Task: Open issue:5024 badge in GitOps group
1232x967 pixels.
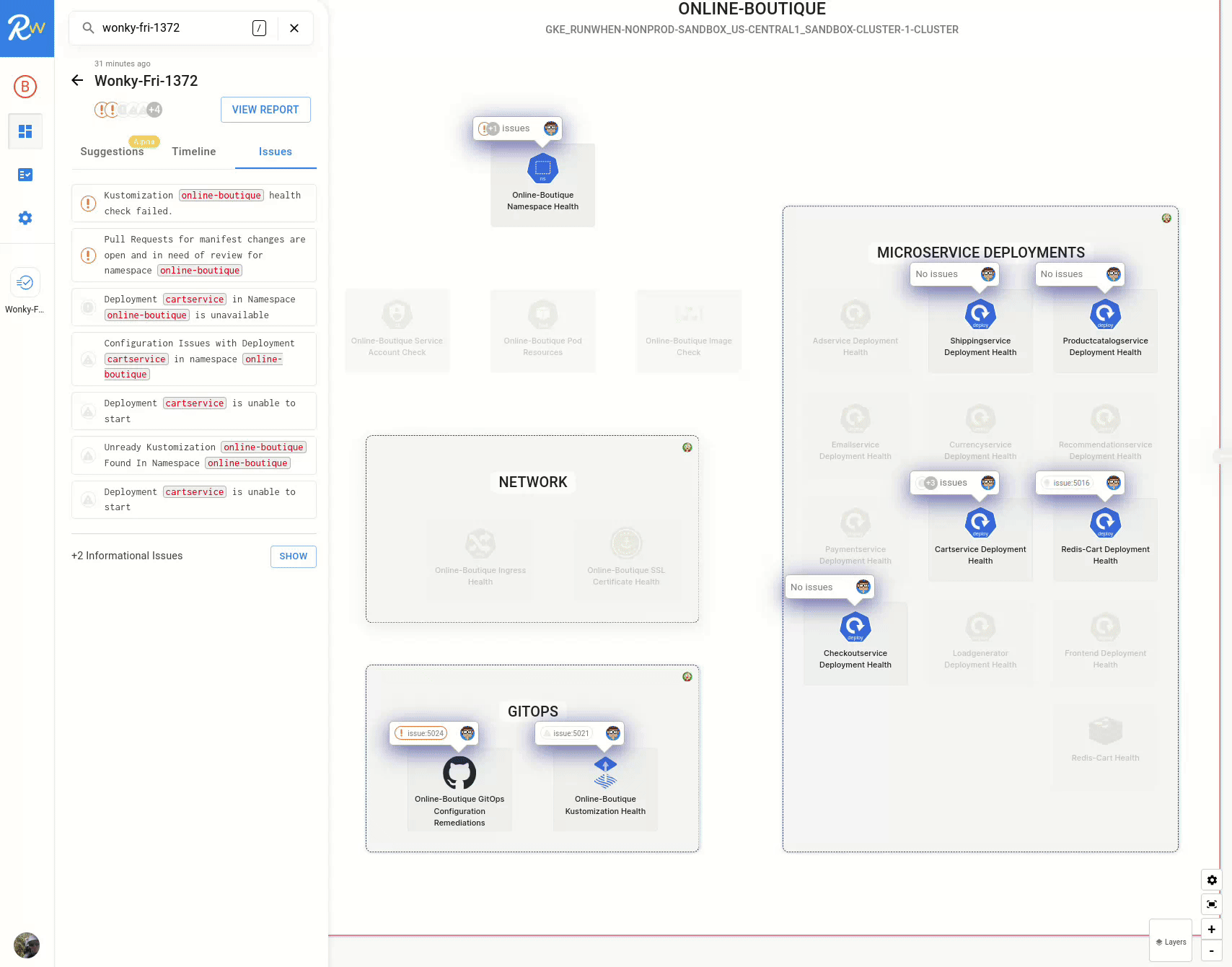Action: pyautogui.click(x=421, y=733)
